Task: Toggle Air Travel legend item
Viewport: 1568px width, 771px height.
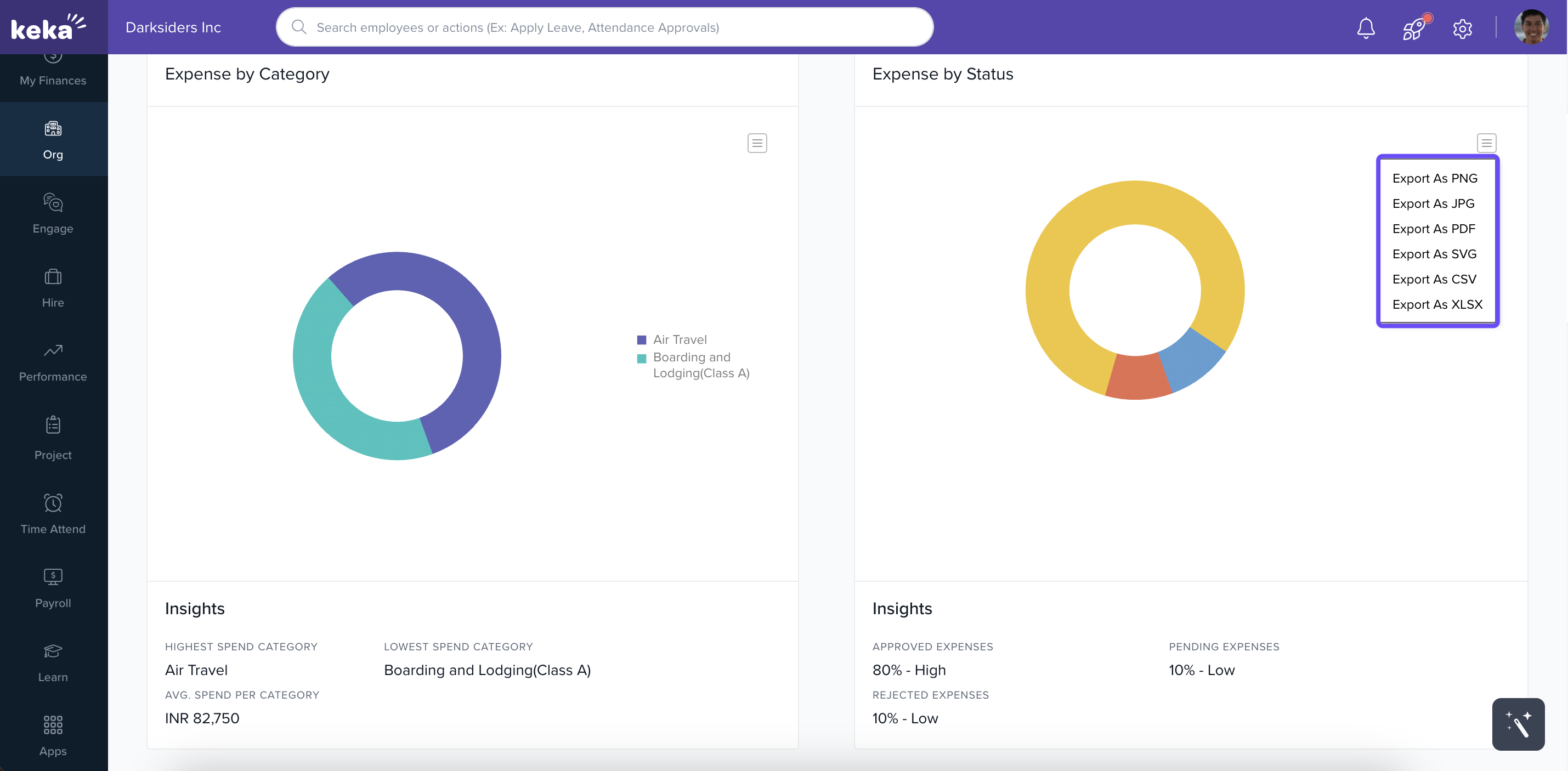Action: [x=678, y=339]
